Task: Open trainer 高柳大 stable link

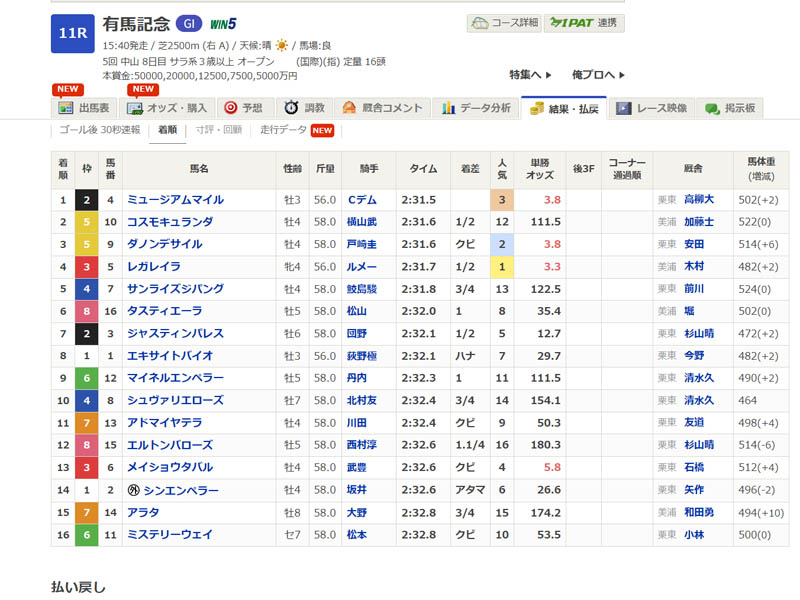Action: pyautogui.click(x=700, y=200)
